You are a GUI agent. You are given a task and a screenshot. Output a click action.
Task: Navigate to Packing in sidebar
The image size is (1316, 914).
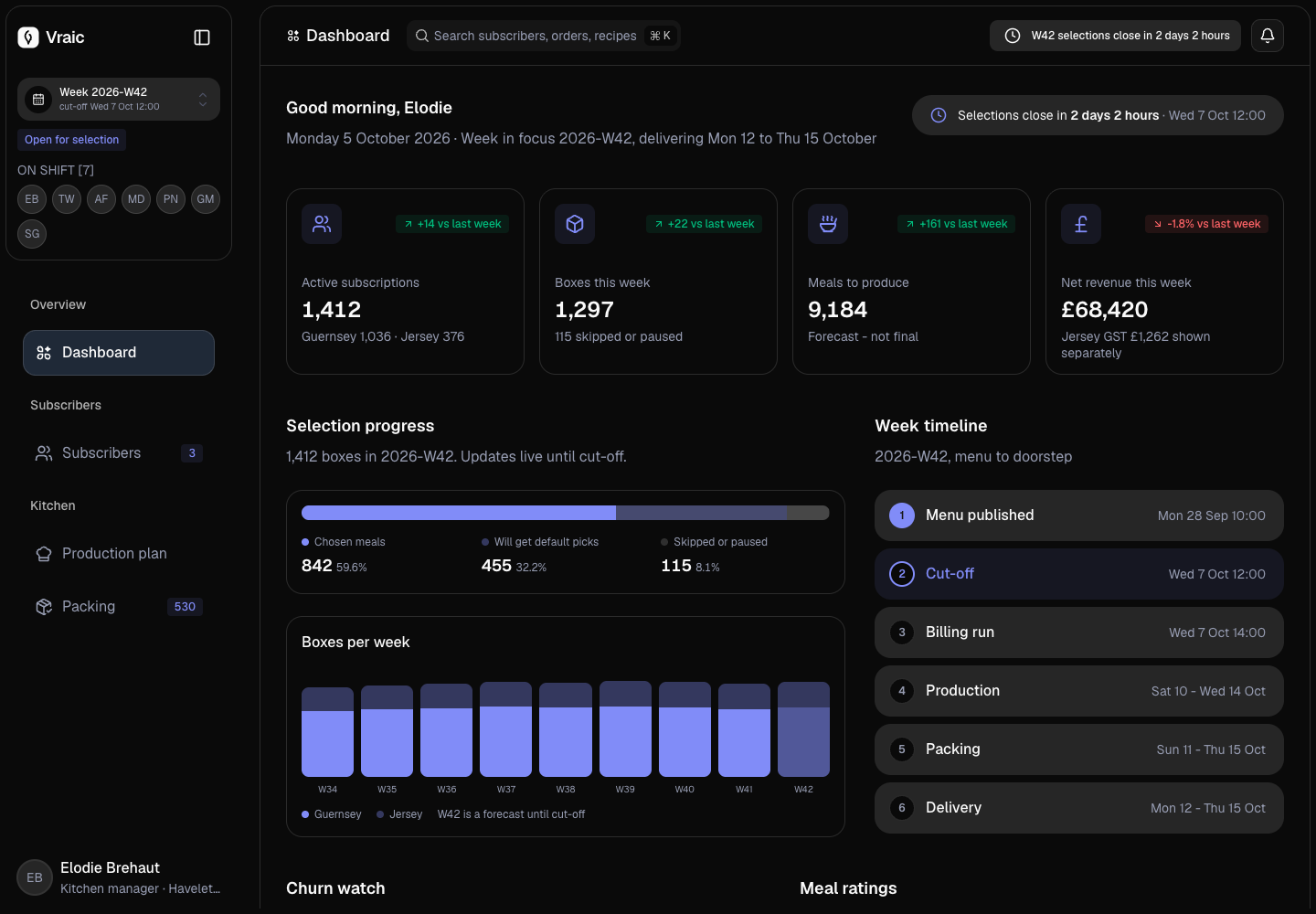(119, 607)
